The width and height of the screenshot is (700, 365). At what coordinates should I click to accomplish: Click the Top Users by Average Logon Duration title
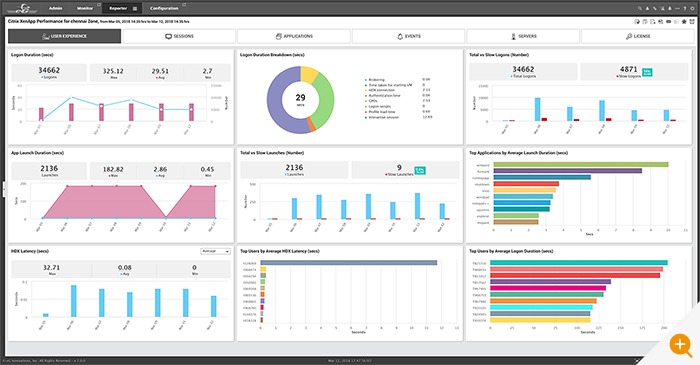[511, 251]
